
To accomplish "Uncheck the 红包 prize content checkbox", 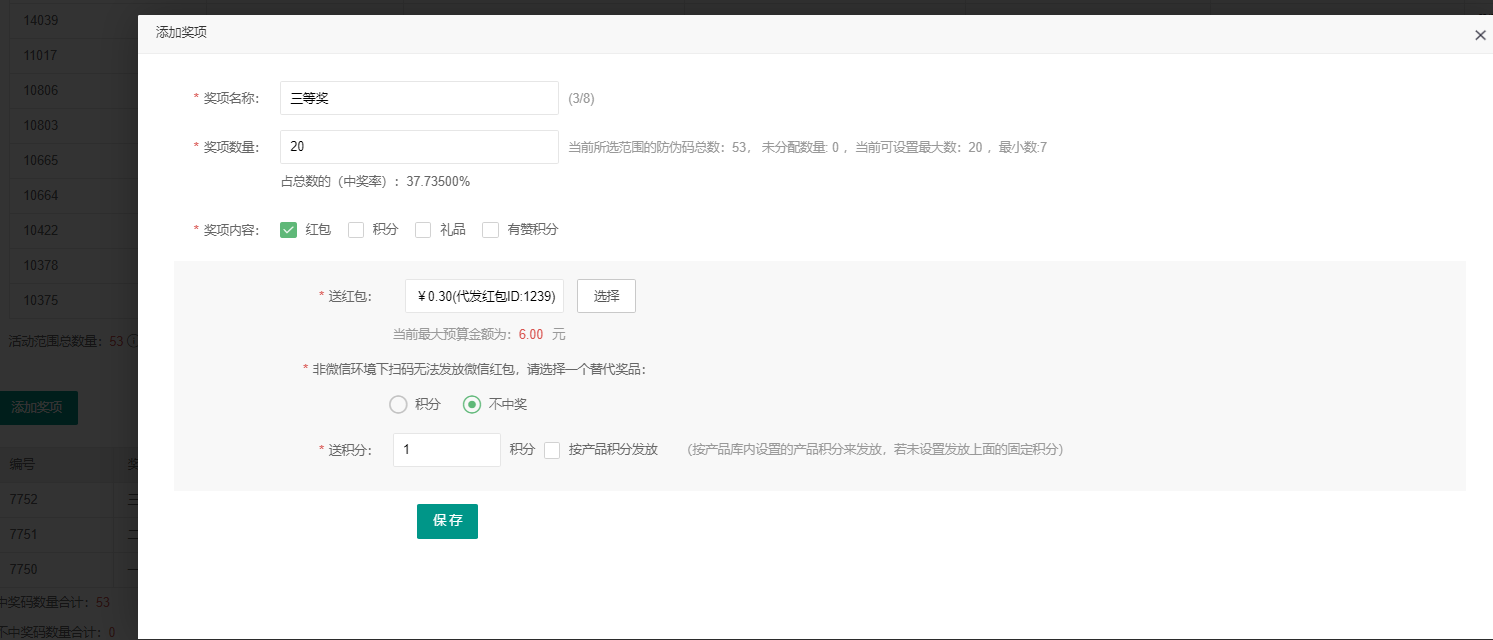I will [x=289, y=230].
